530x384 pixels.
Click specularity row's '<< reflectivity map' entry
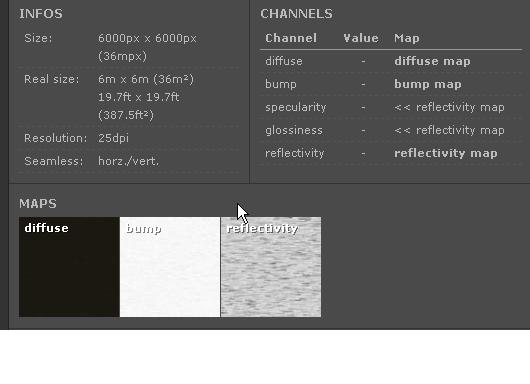(x=449, y=107)
